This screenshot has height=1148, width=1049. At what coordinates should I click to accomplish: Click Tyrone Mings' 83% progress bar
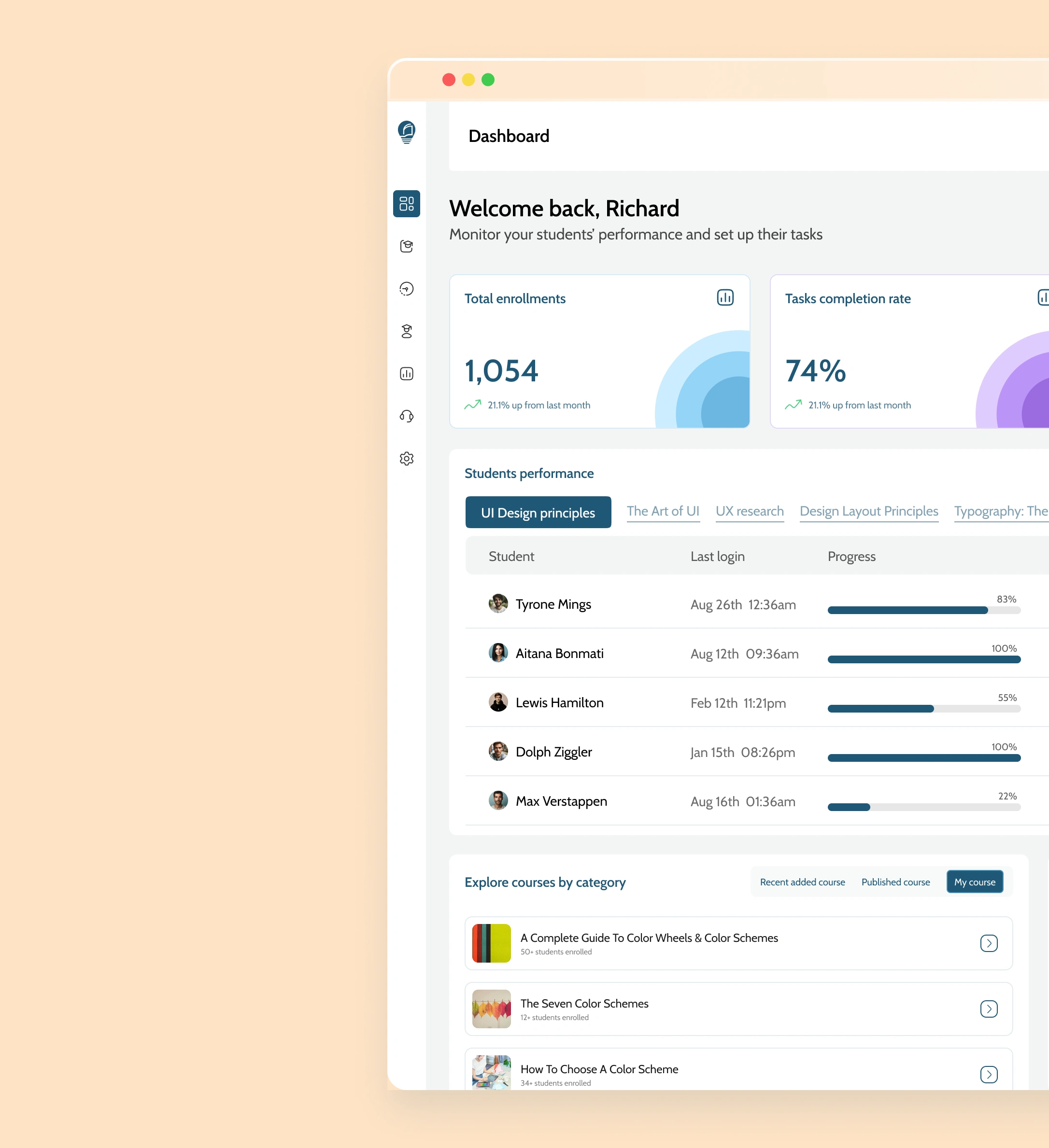[x=923, y=610]
